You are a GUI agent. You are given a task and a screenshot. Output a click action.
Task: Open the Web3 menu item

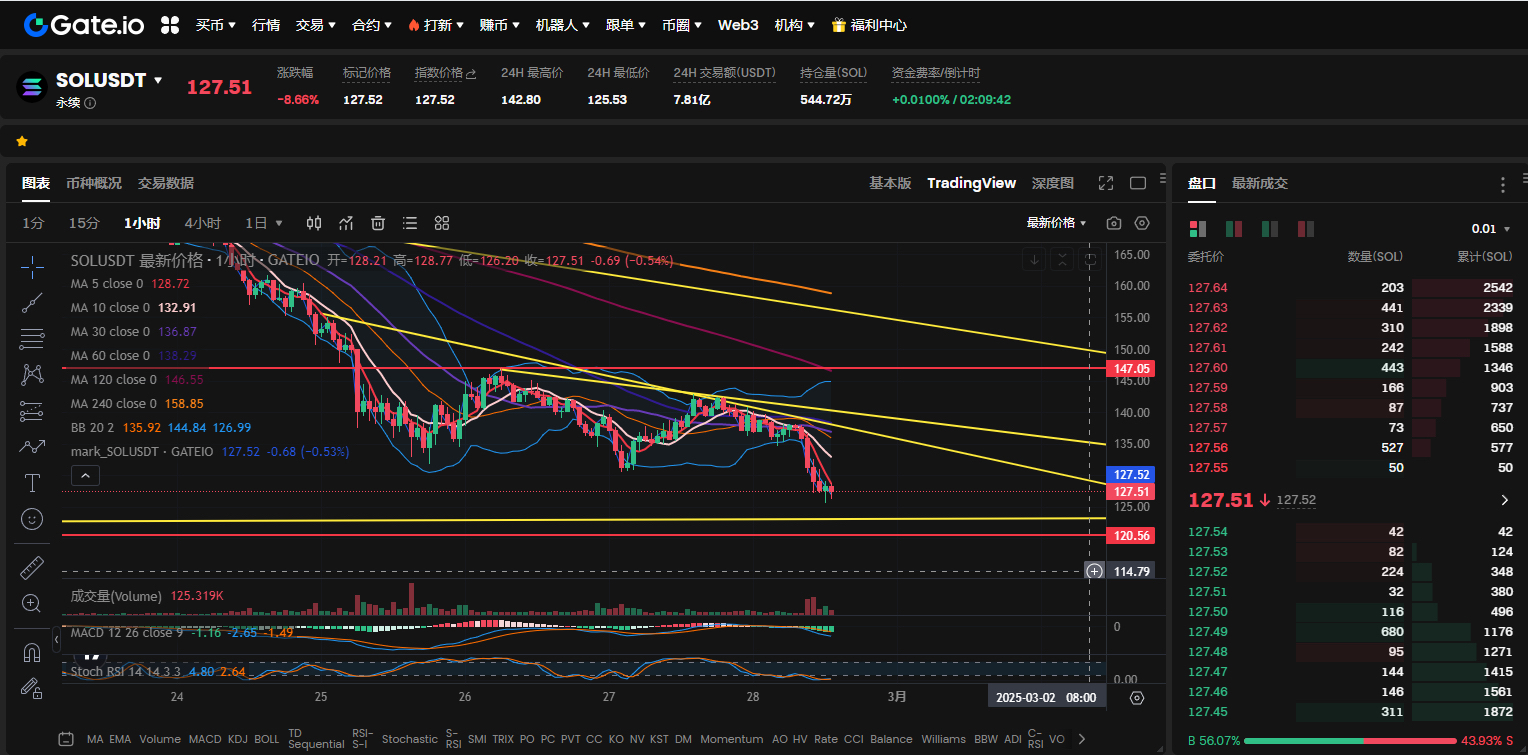[x=738, y=25]
